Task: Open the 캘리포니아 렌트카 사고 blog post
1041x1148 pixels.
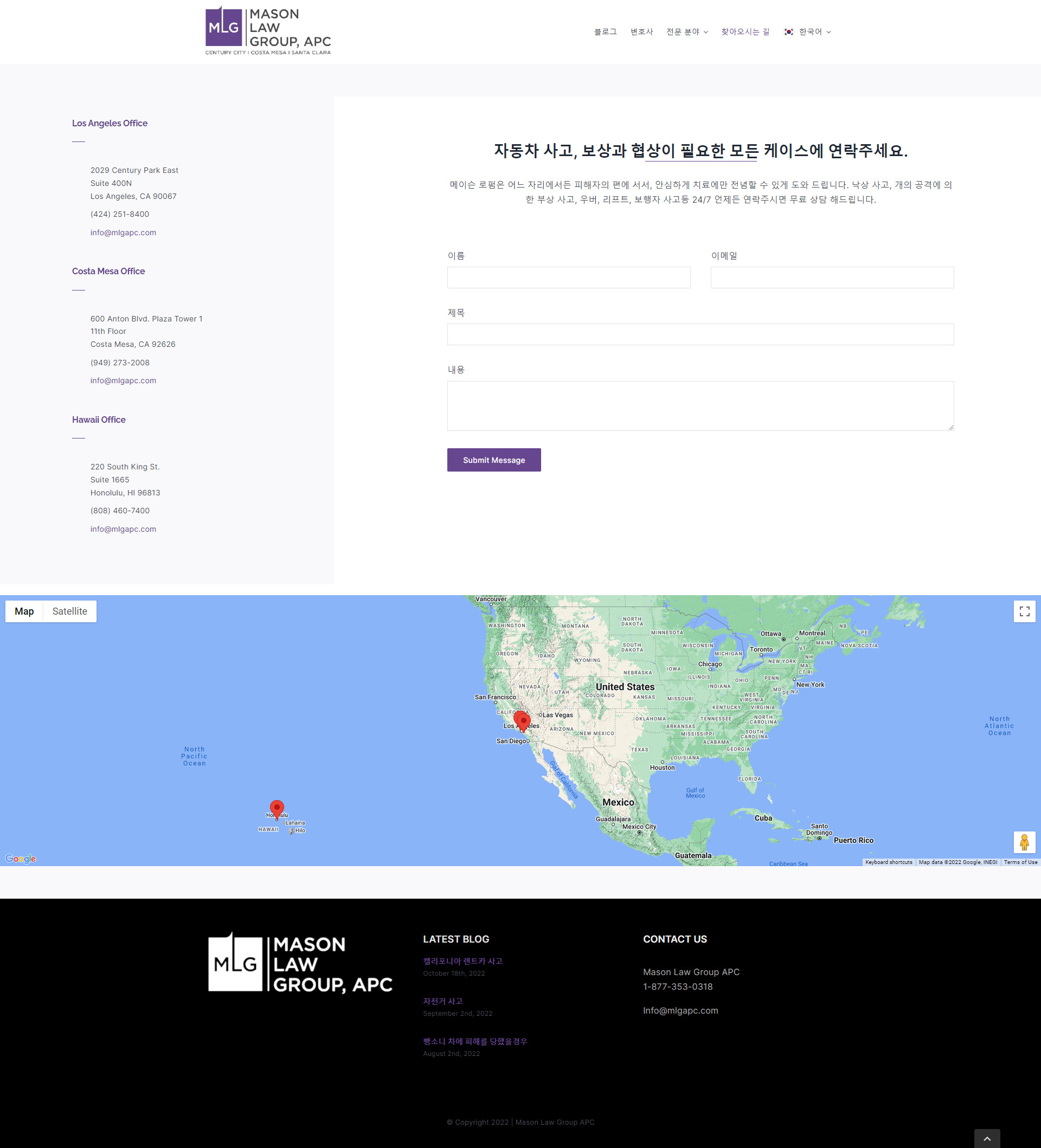Action: click(x=462, y=961)
